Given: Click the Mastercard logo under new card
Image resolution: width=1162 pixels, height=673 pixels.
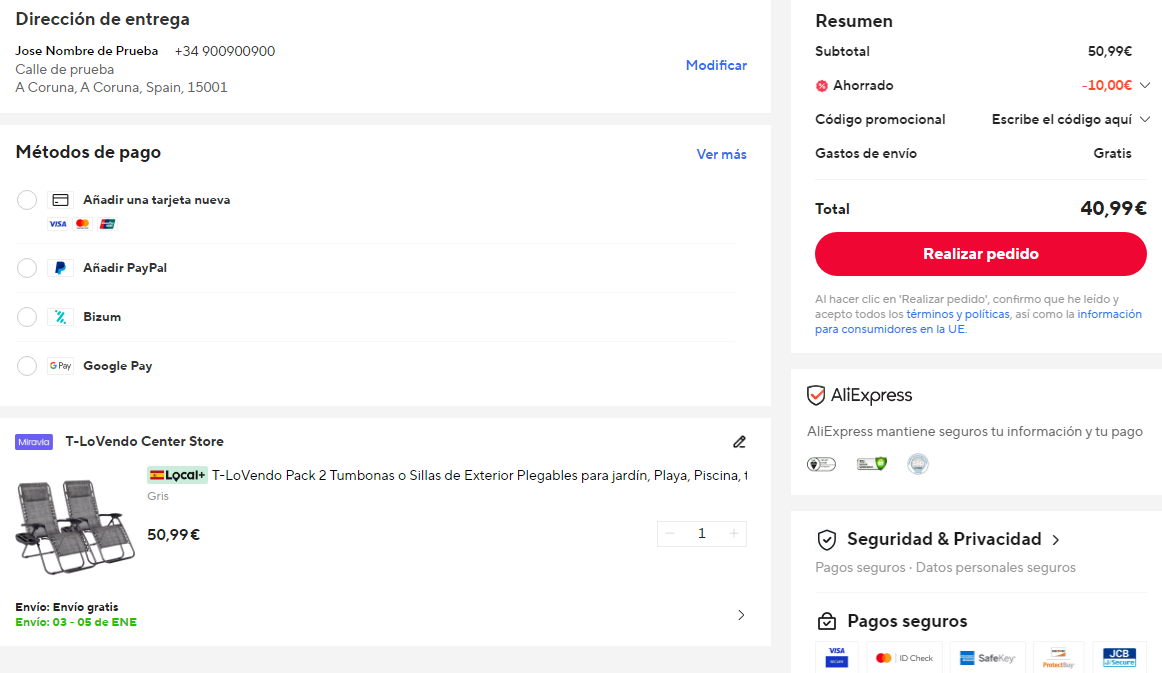Looking at the screenshot, I should [82, 224].
